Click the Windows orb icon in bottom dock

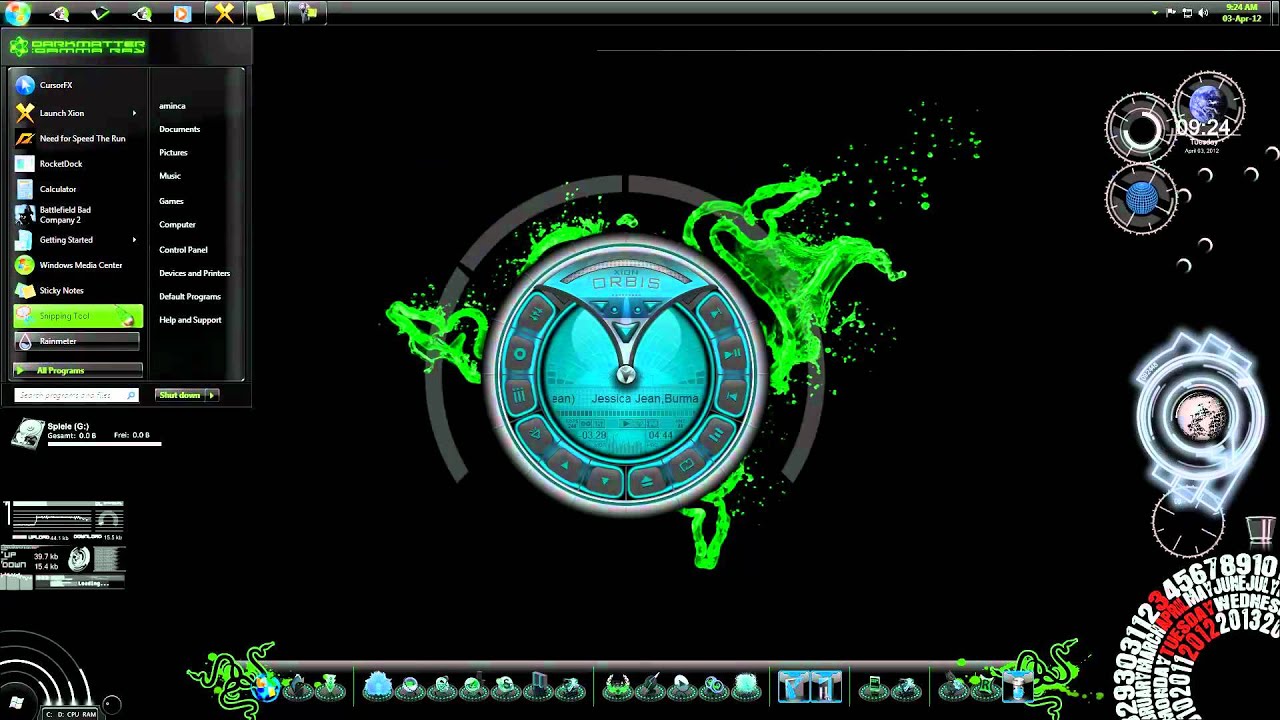point(266,688)
